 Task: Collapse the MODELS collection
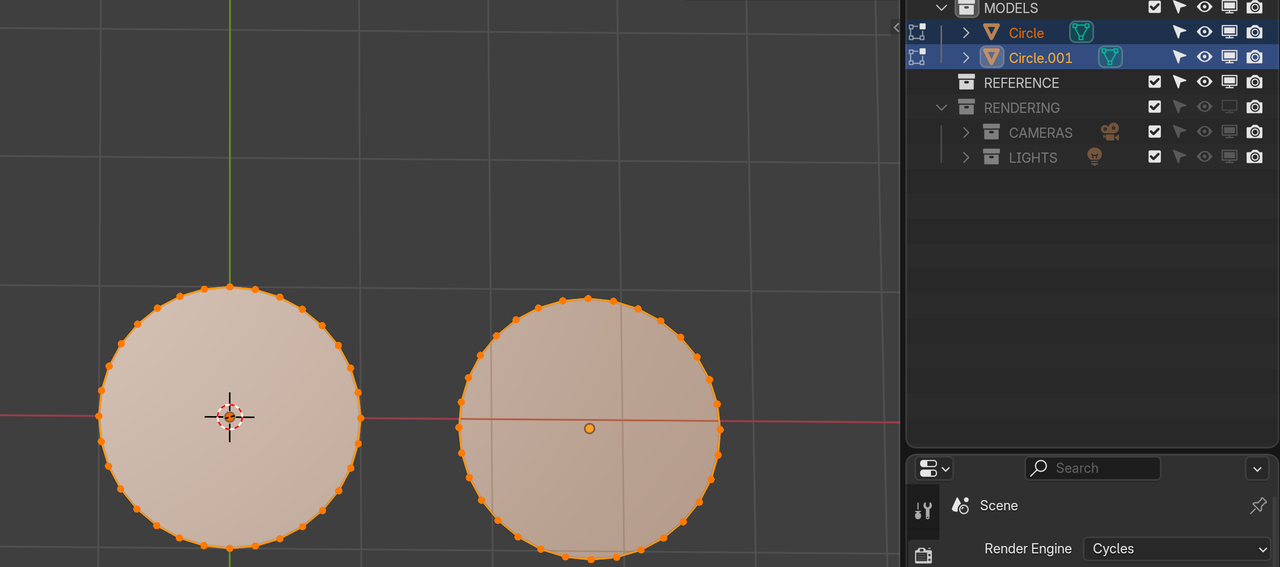941,8
